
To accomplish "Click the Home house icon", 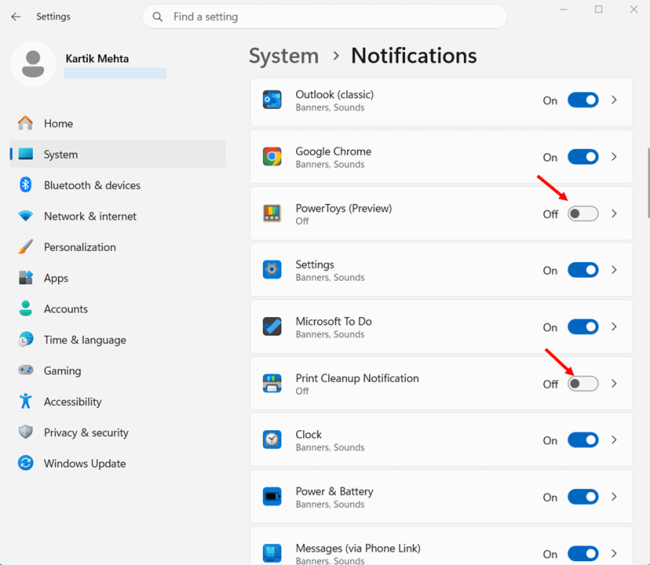I will pyautogui.click(x=25, y=123).
